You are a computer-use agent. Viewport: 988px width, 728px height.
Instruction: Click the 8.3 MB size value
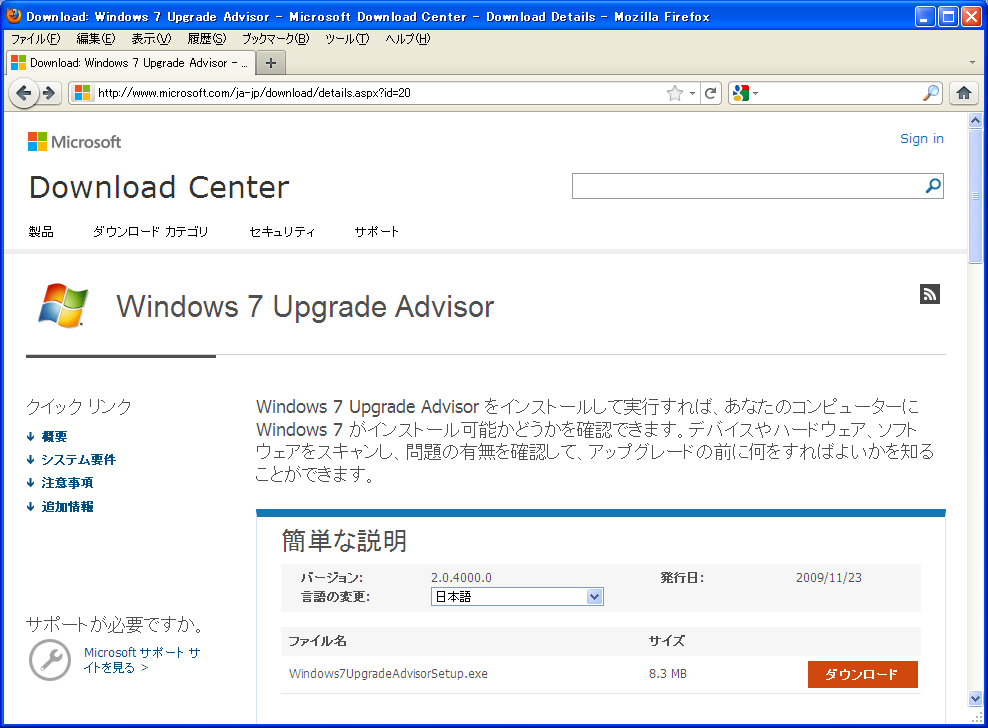click(x=668, y=674)
